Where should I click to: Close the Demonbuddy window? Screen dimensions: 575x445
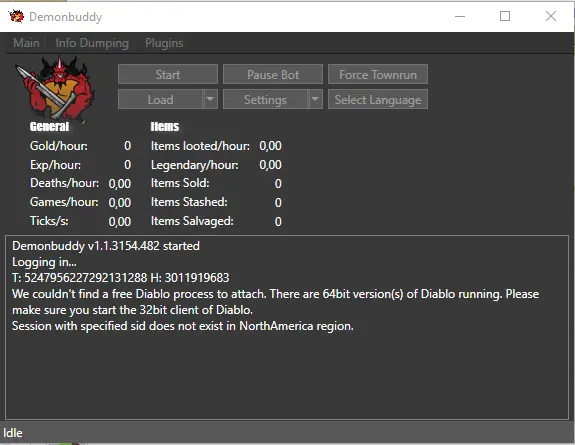tap(551, 16)
